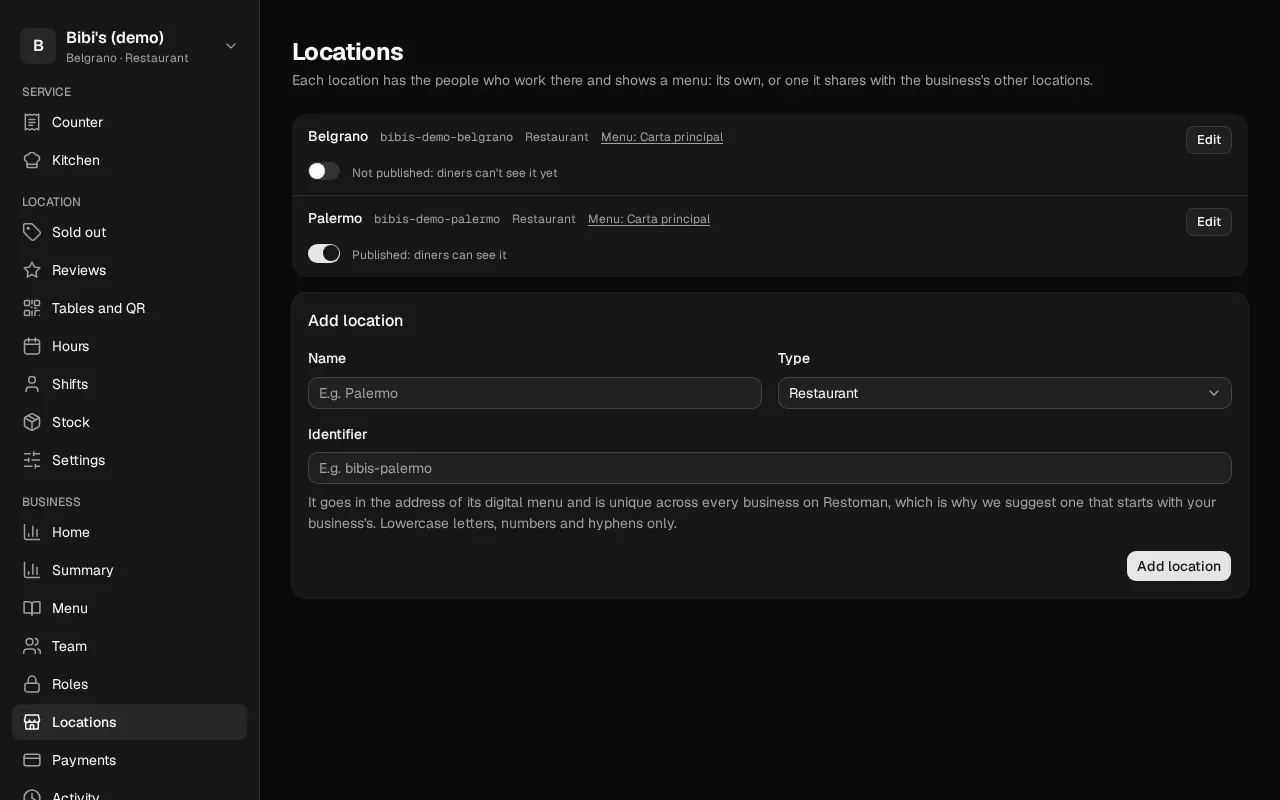Click the Summary chart icon

pos(32,570)
